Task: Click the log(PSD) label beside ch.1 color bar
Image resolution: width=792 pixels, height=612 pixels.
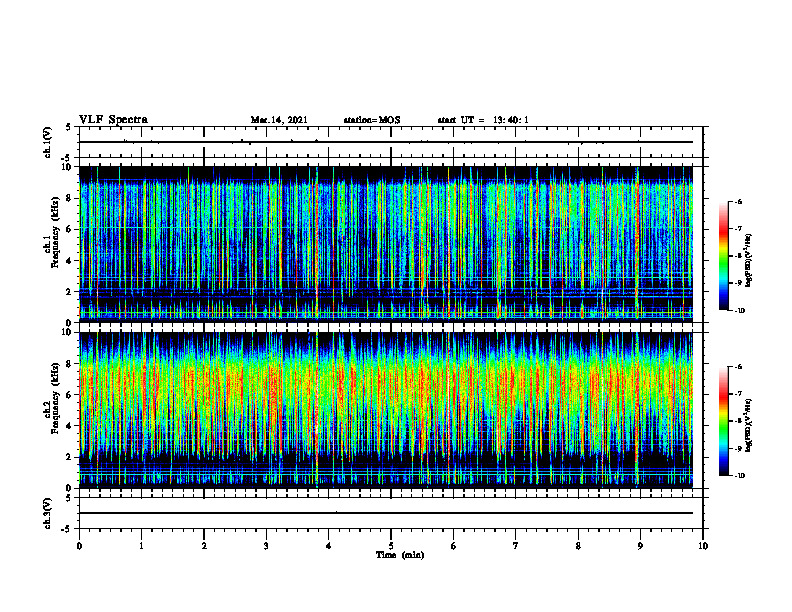Action: tap(749, 261)
